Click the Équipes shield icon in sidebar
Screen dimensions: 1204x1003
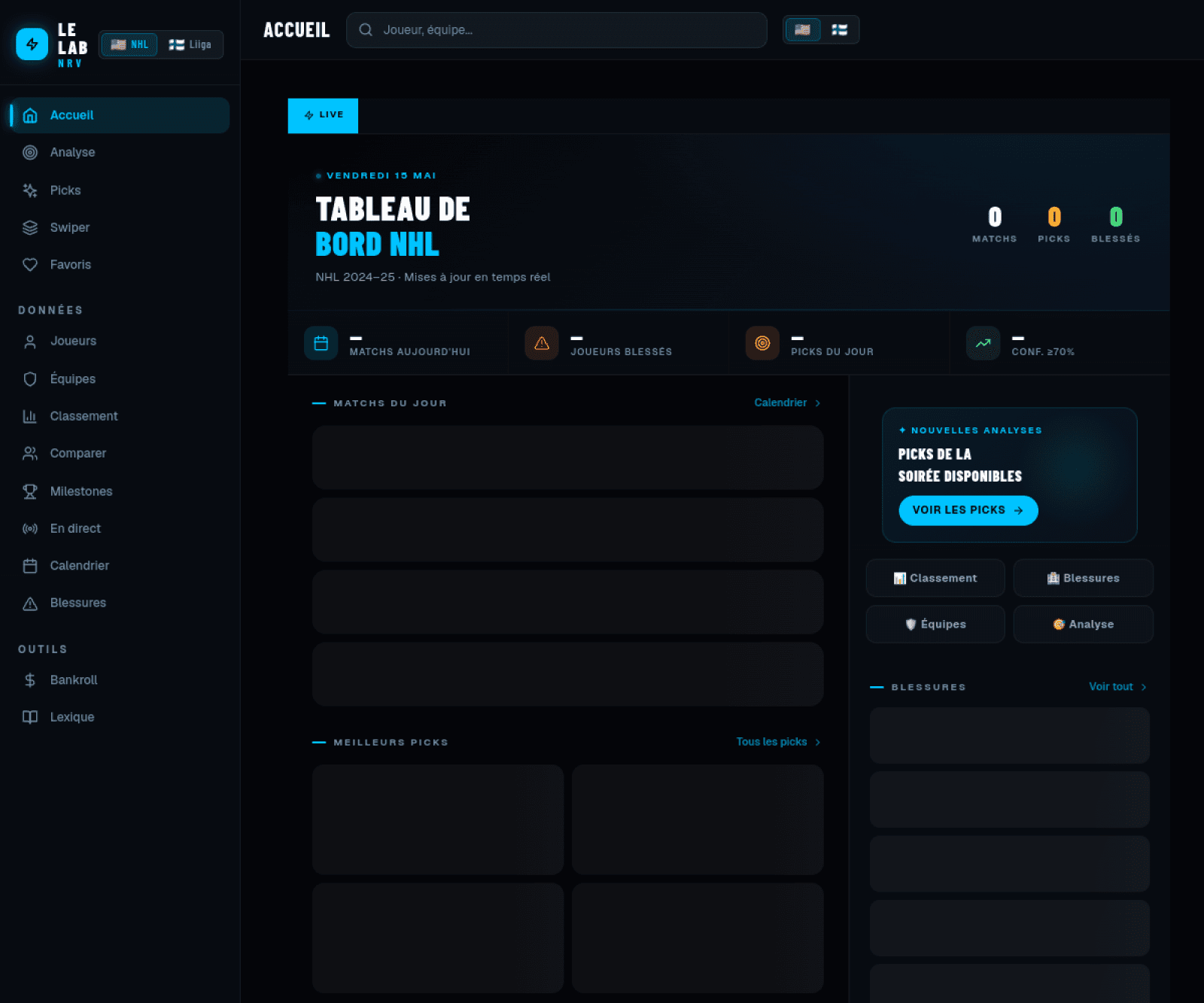pos(30,379)
